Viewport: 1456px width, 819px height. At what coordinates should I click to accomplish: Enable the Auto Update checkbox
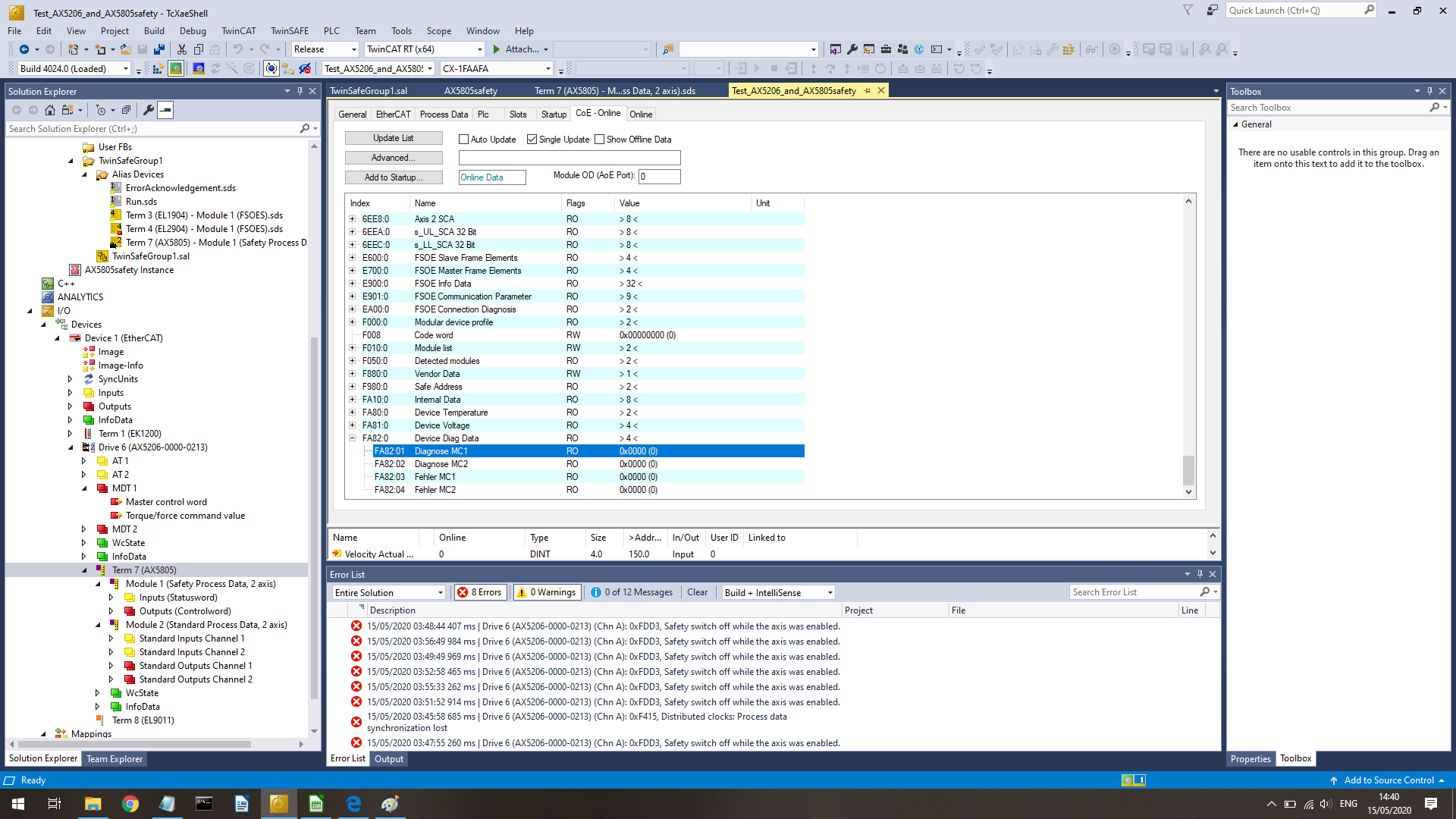(x=464, y=140)
